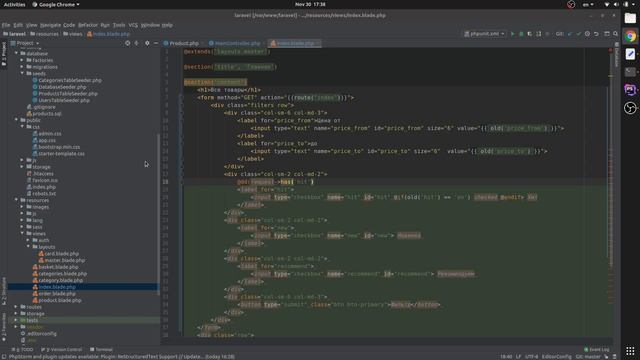The width and height of the screenshot is (640, 360).
Task: Place the cursor on code line 18
Action: pos(396,182)
